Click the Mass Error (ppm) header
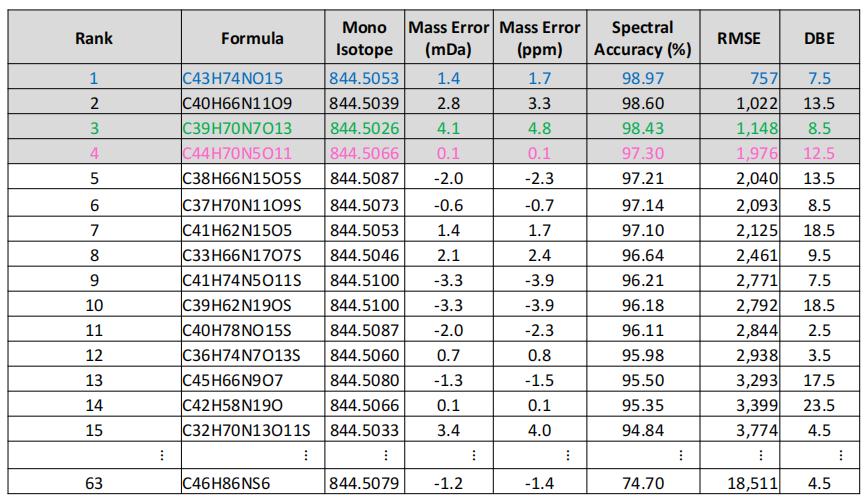866x502 pixels. 540,39
